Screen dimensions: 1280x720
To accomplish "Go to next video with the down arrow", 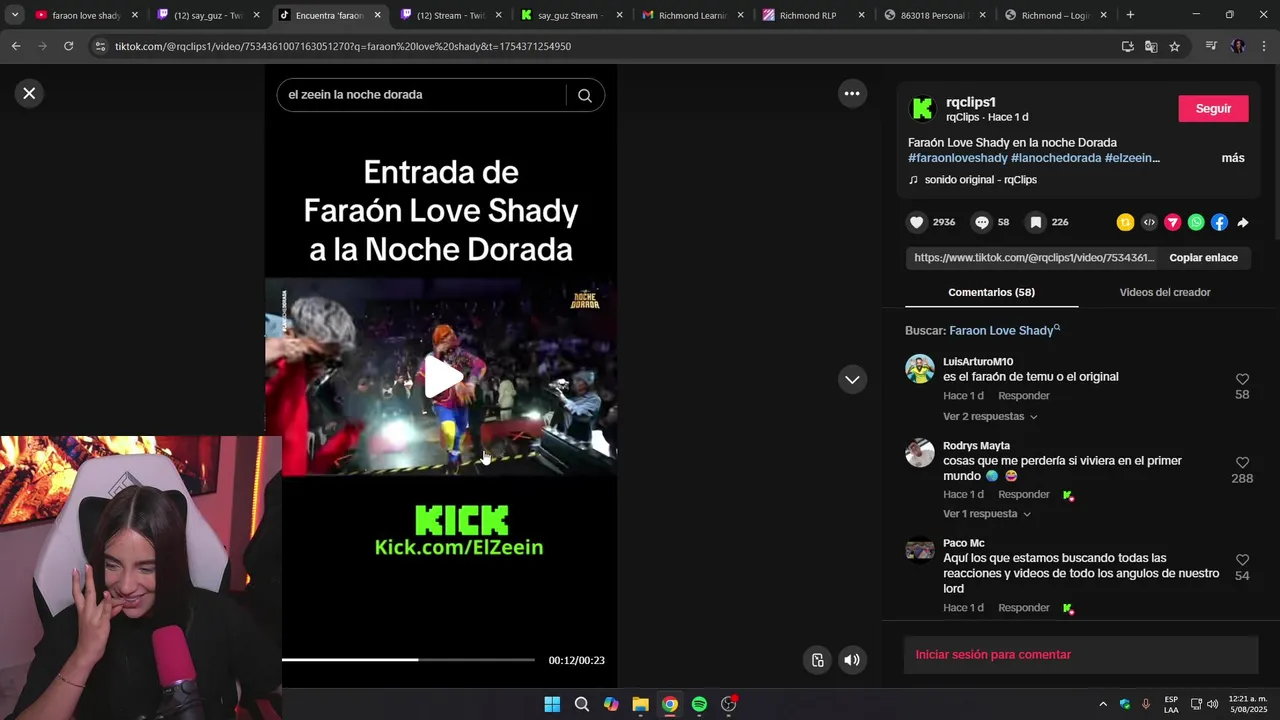I will (852, 379).
